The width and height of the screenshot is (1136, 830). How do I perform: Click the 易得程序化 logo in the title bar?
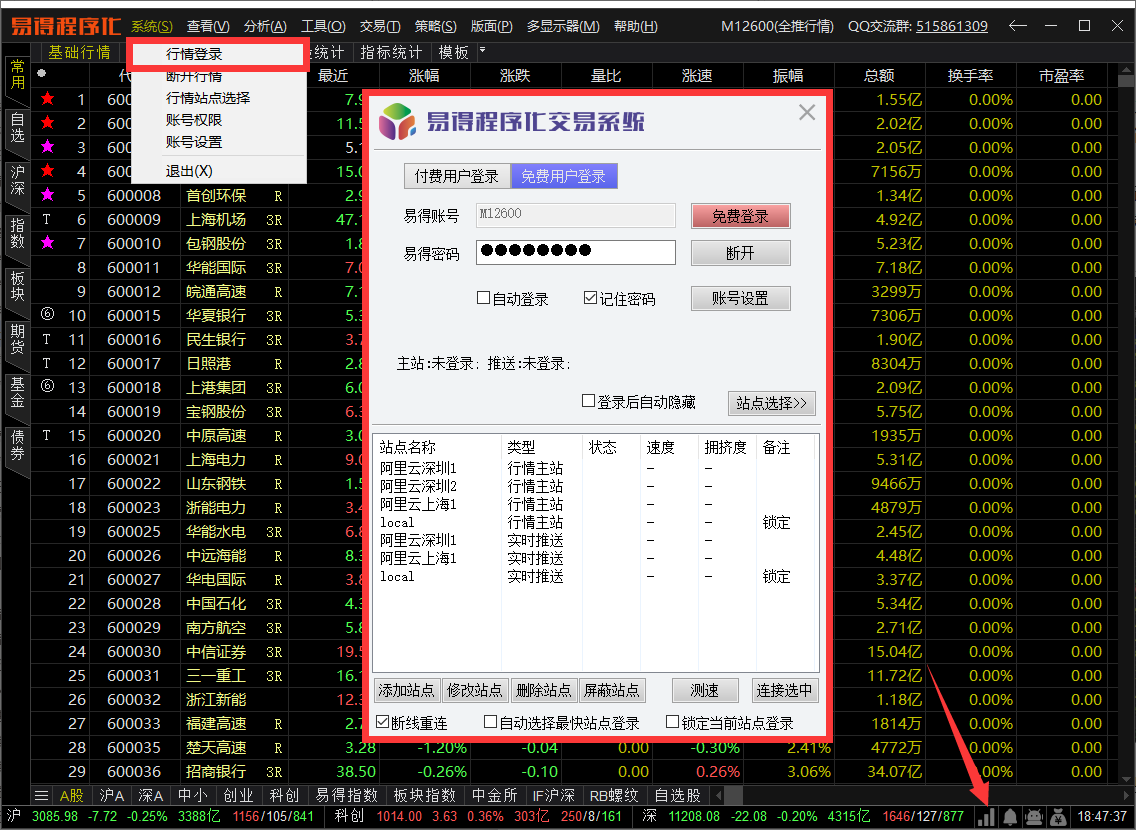pyautogui.click(x=65, y=26)
